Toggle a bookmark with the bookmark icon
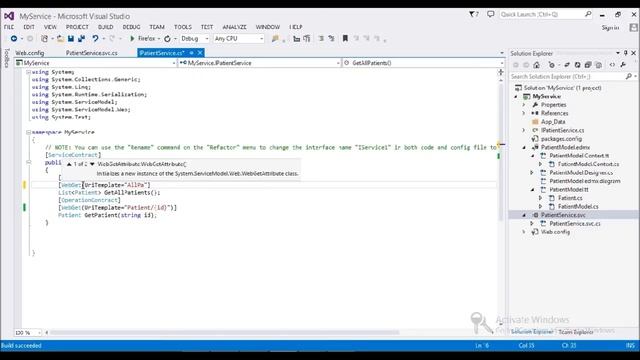Screen dimensions: 640x360 pyautogui.click(x=345, y=38)
